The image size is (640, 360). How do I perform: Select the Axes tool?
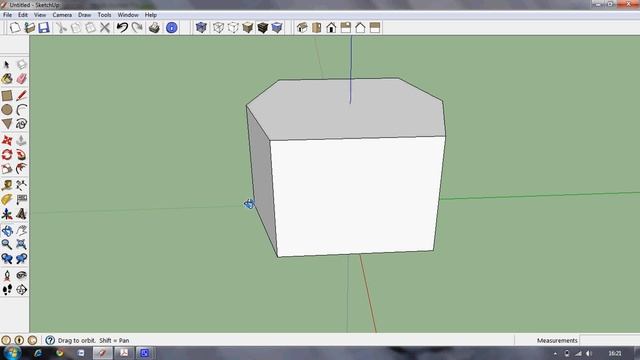(7, 213)
